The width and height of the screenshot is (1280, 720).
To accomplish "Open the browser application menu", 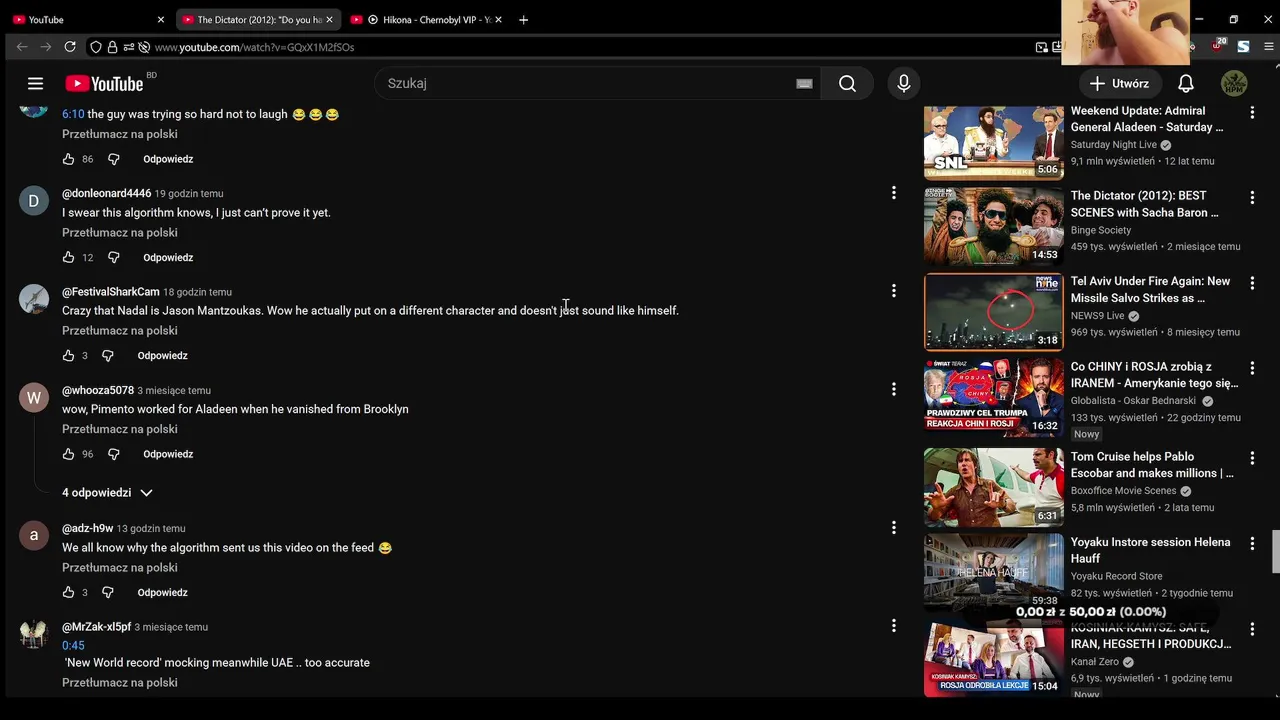I will pyautogui.click(x=1269, y=47).
